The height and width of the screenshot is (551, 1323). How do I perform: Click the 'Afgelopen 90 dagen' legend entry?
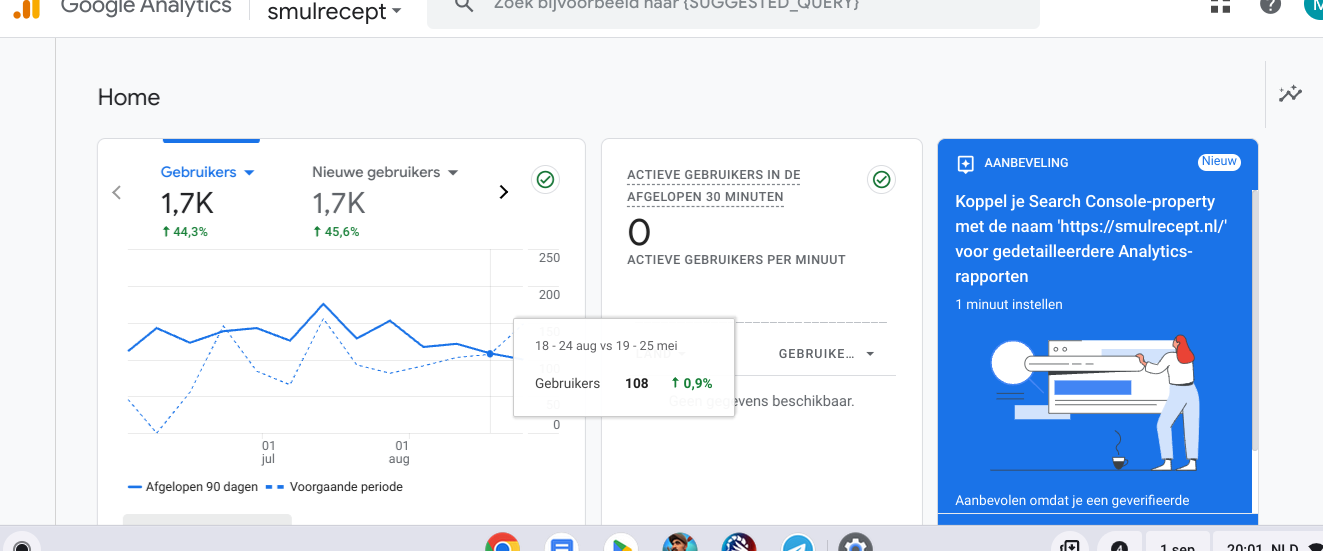pyautogui.click(x=193, y=487)
